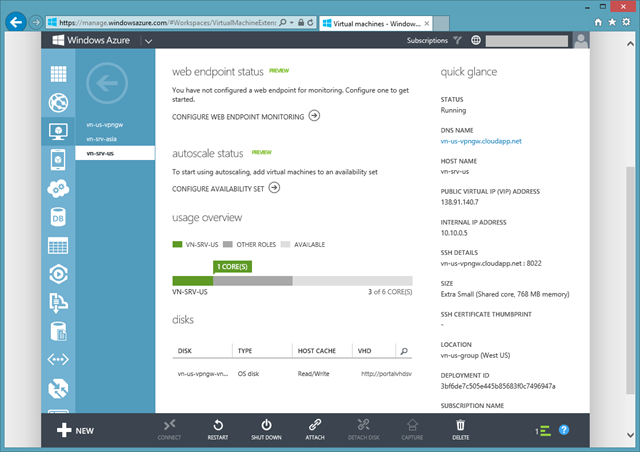Screen dimensions: 640x452
Task: Open a new browser tab
Action: coord(441,24)
